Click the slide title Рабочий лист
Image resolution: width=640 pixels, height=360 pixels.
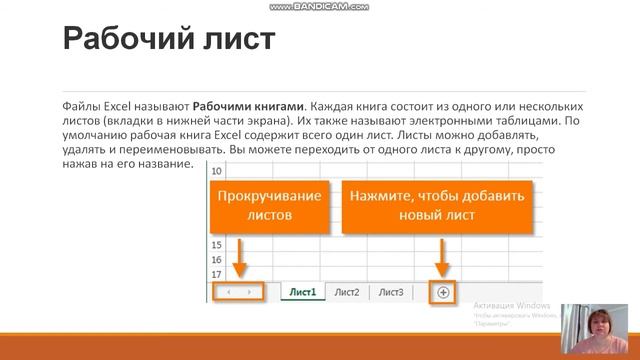(x=169, y=38)
